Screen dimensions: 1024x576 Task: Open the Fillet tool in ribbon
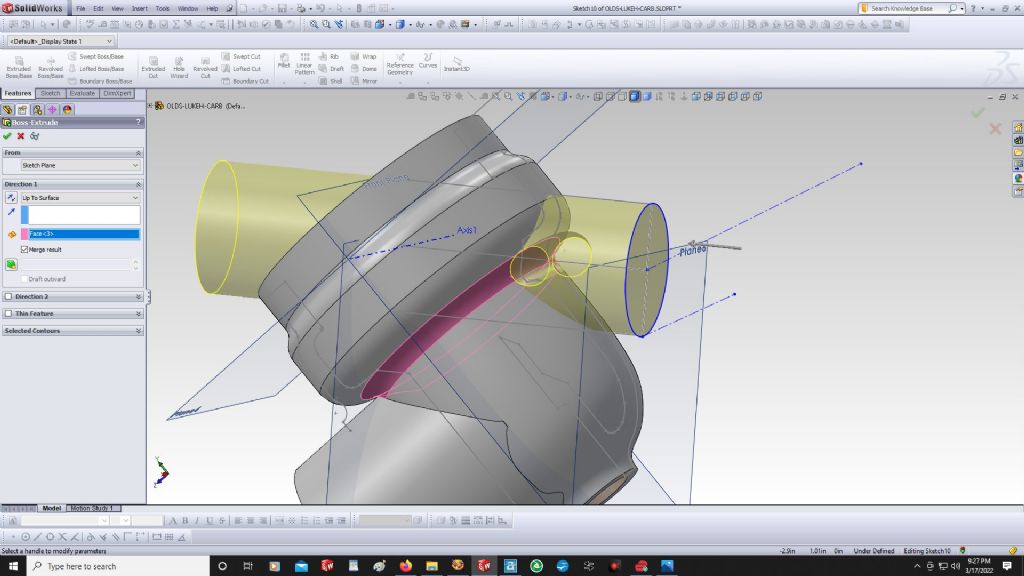tap(284, 62)
